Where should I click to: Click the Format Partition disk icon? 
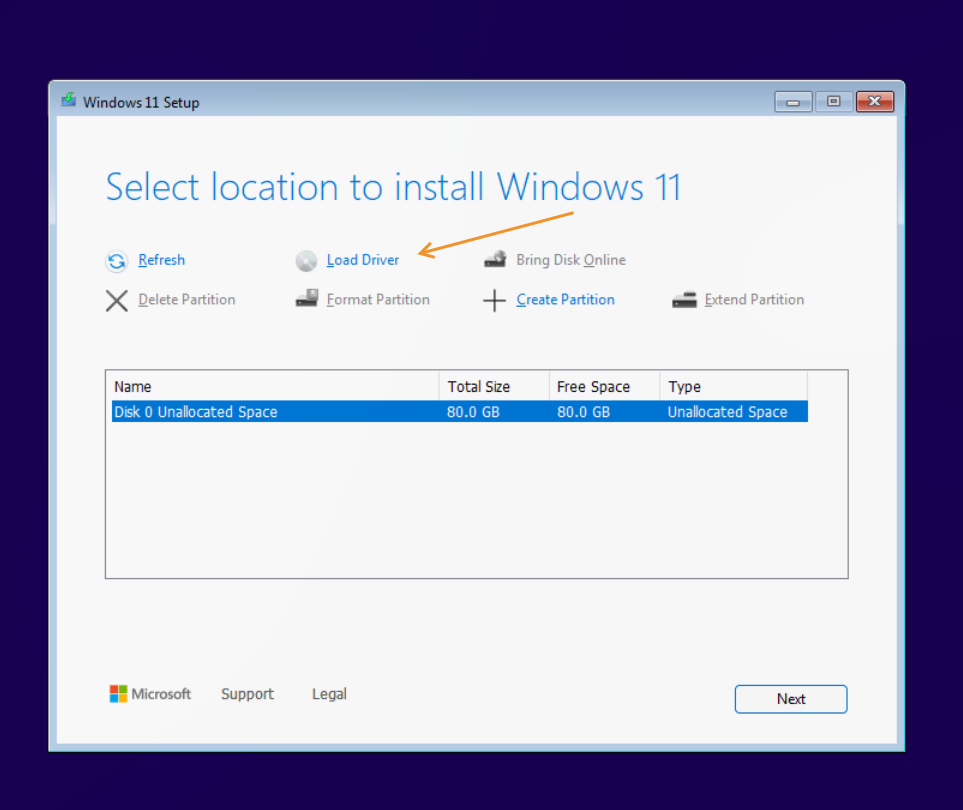[306, 298]
